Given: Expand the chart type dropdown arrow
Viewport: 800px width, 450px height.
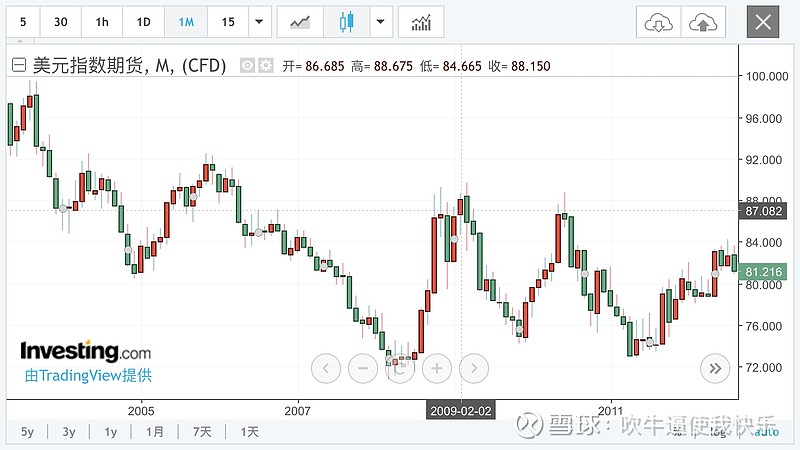Looking at the screenshot, I should 379,21.
